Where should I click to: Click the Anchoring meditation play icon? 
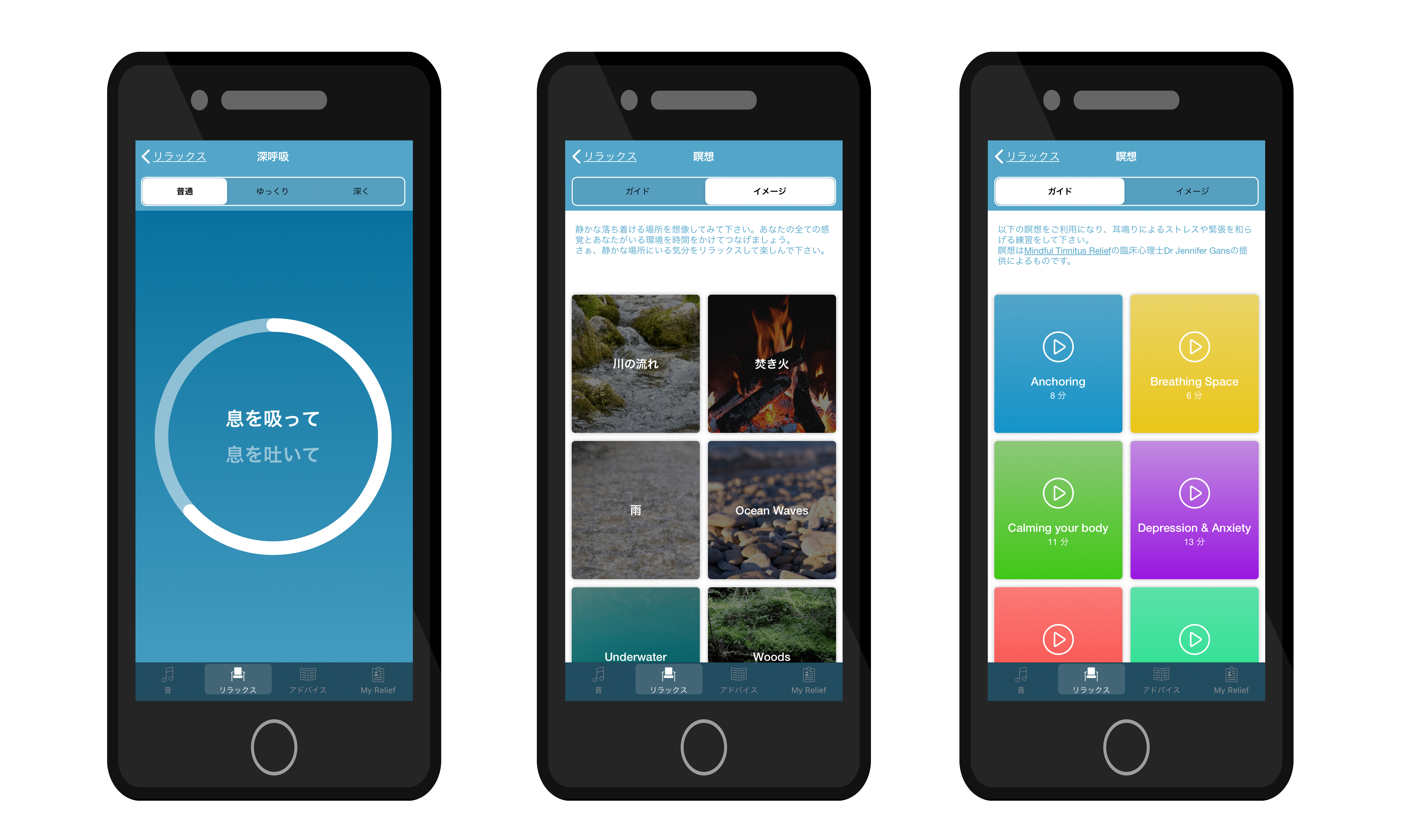point(1058,347)
